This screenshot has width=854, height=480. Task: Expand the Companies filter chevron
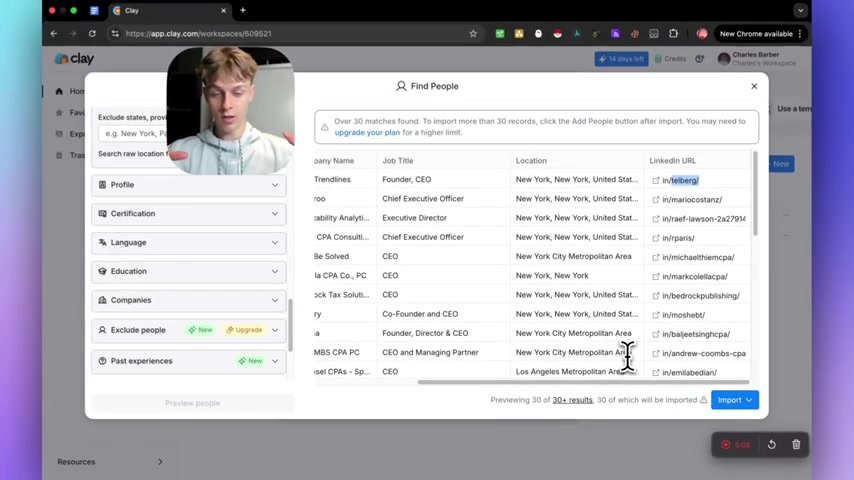pyautogui.click(x=275, y=300)
